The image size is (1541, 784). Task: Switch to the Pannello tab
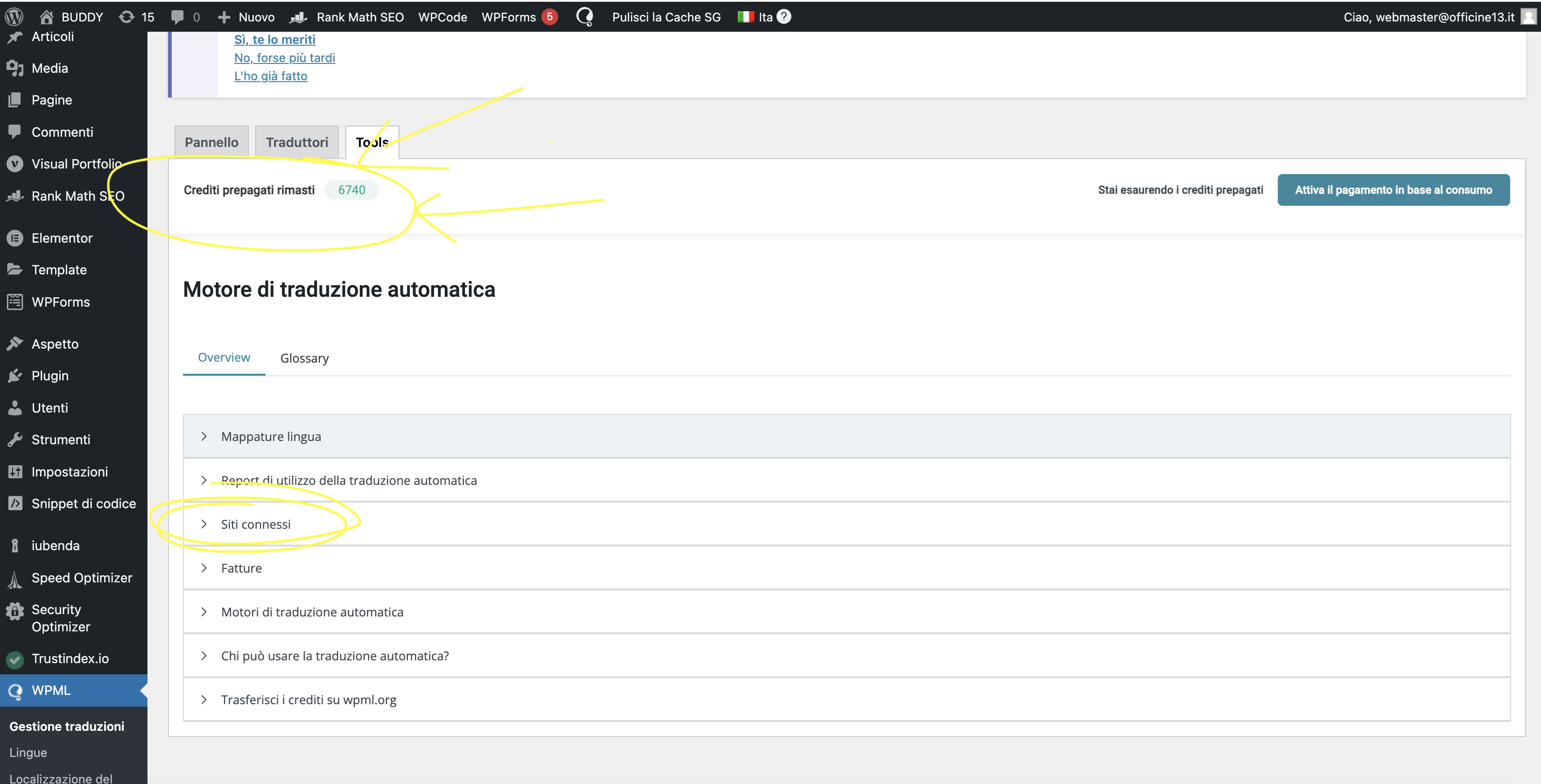pyautogui.click(x=211, y=142)
